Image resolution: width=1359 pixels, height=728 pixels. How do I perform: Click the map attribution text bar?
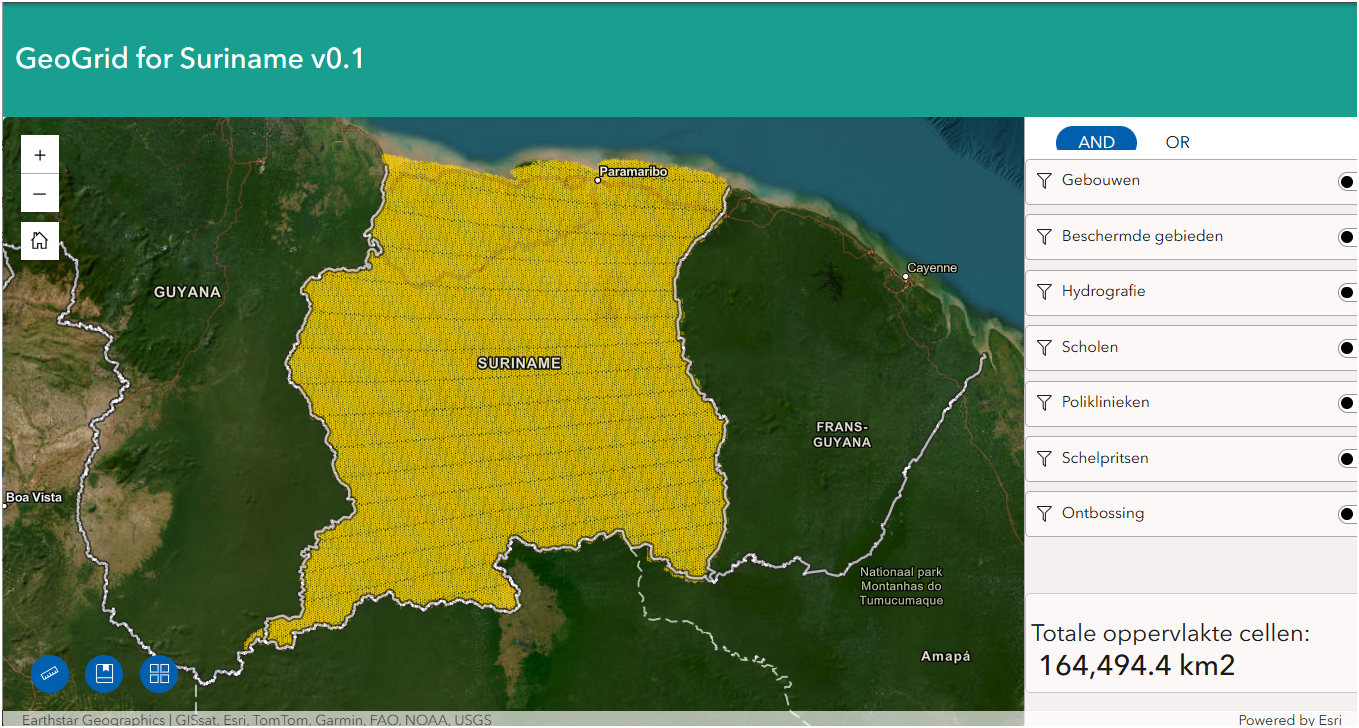tap(257, 720)
